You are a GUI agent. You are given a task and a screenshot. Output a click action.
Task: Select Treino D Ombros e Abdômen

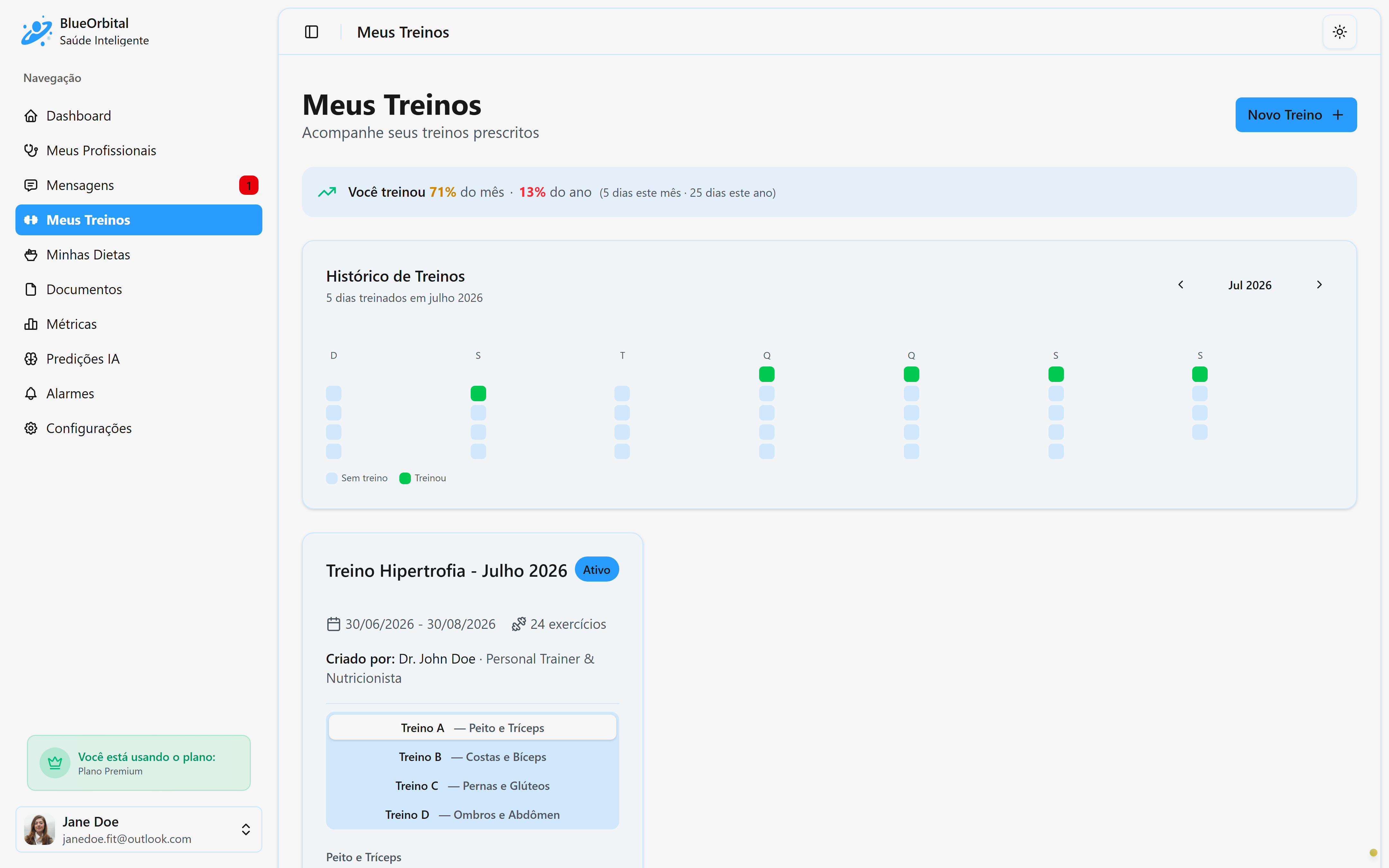pos(472,815)
